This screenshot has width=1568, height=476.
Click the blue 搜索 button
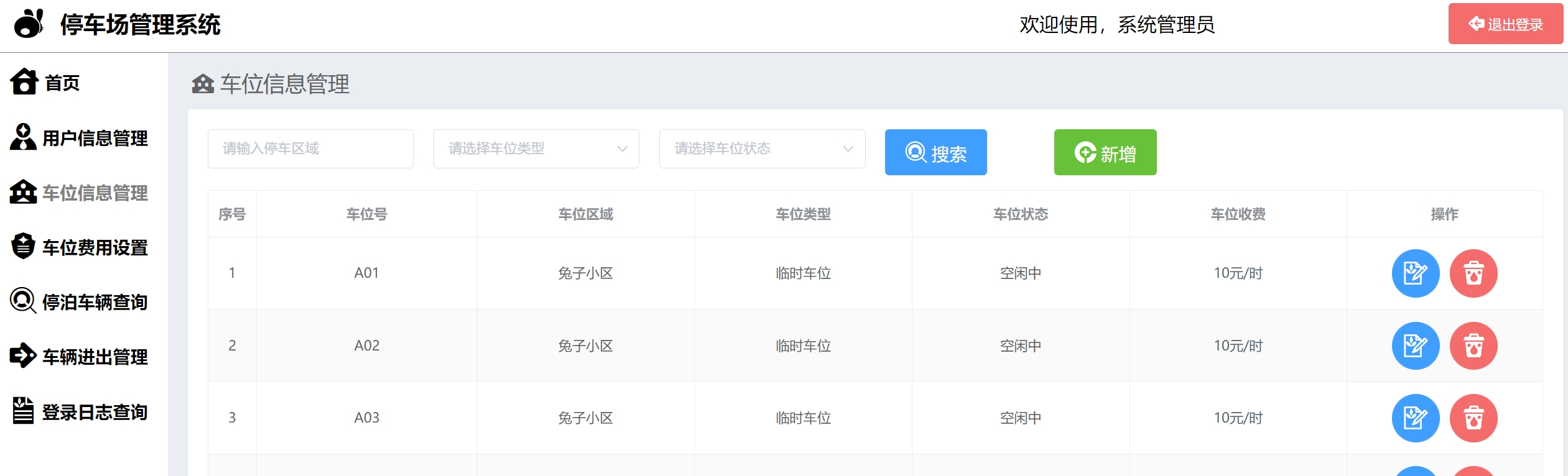coord(935,152)
